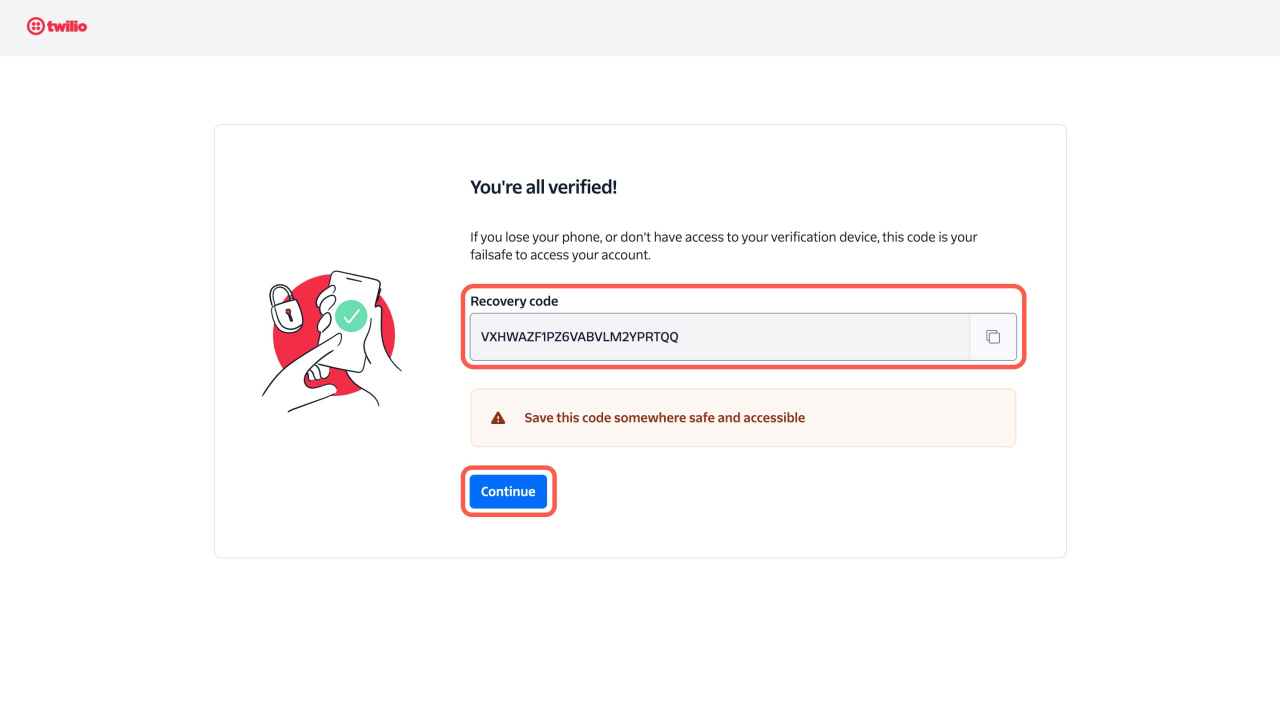Click the 'Recovery code' field label
The height and width of the screenshot is (711, 1280).
(514, 301)
